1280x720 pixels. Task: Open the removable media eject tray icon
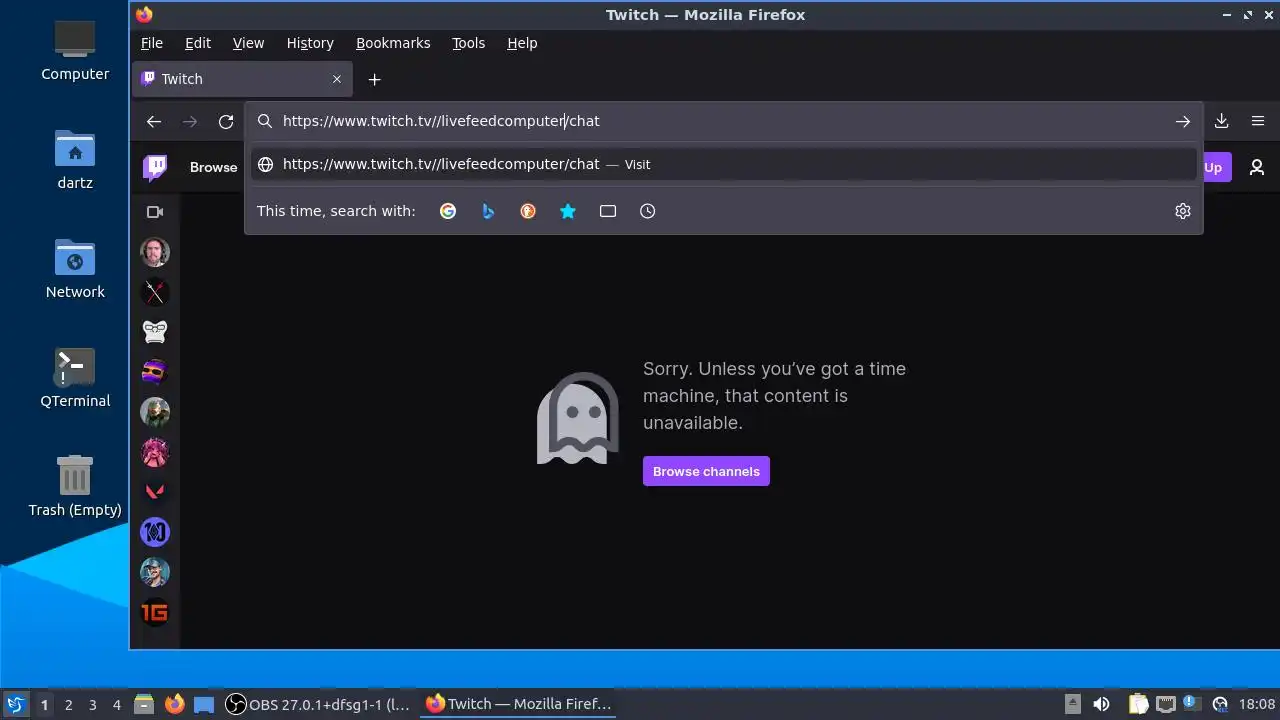point(1072,704)
